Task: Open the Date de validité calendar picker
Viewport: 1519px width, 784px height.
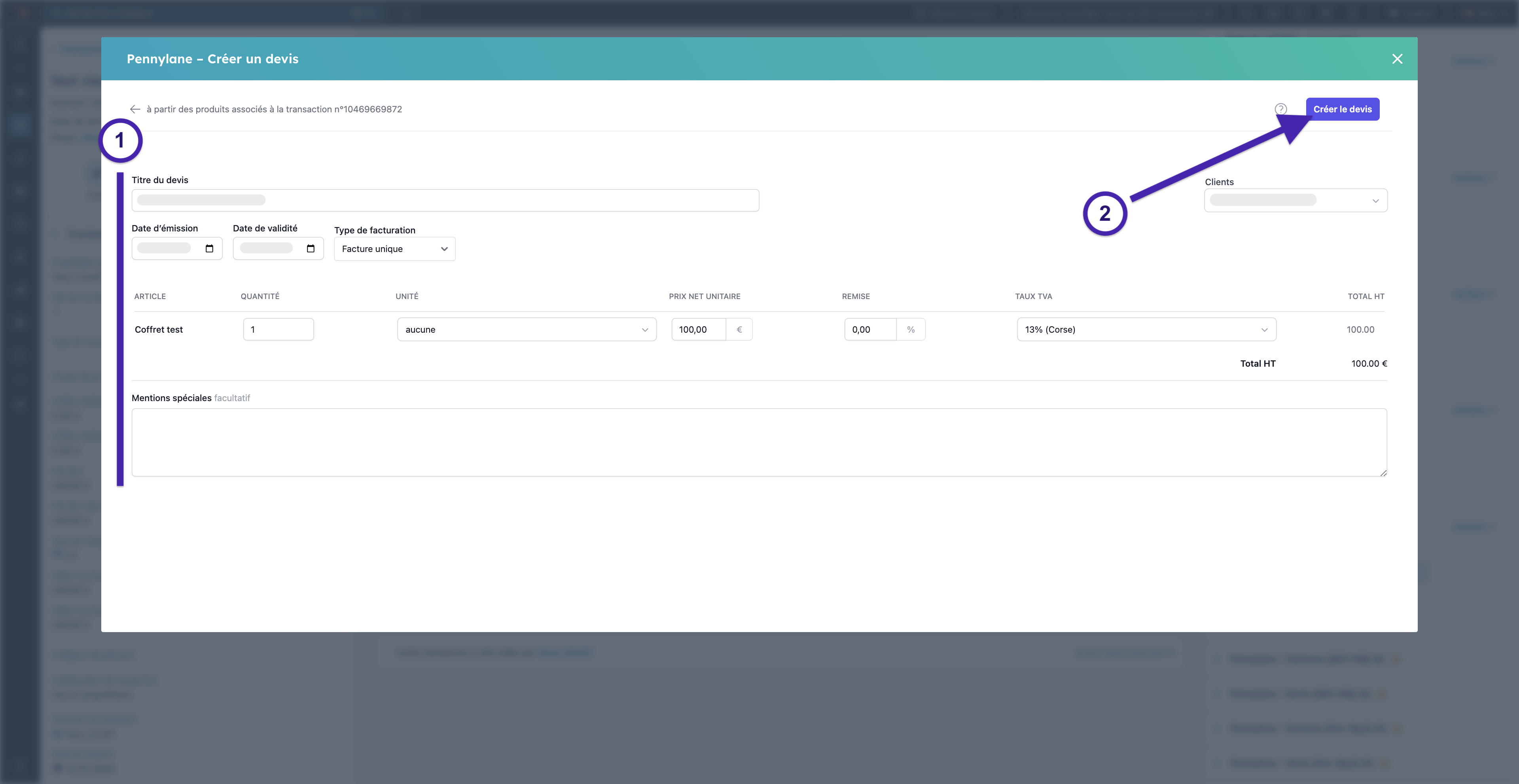Action: pyautogui.click(x=311, y=249)
